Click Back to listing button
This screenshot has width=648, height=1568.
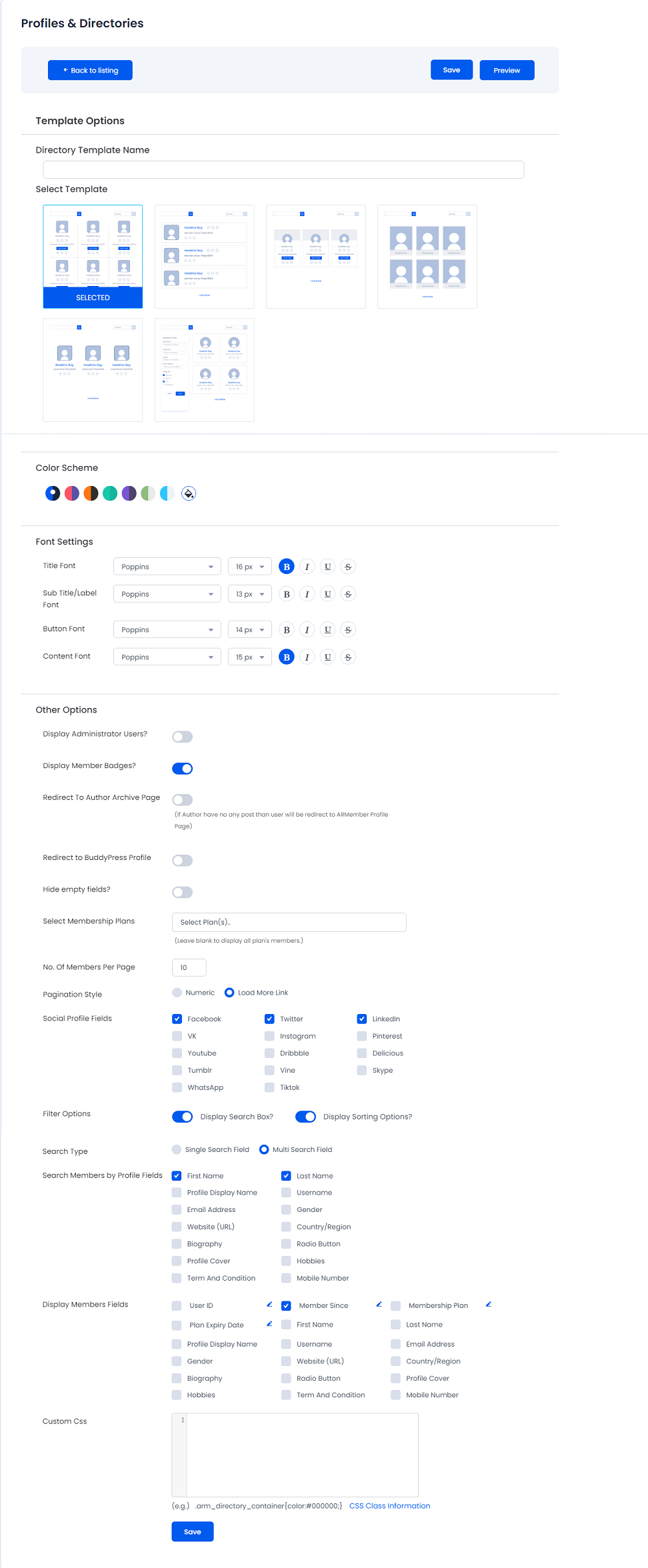(90, 70)
